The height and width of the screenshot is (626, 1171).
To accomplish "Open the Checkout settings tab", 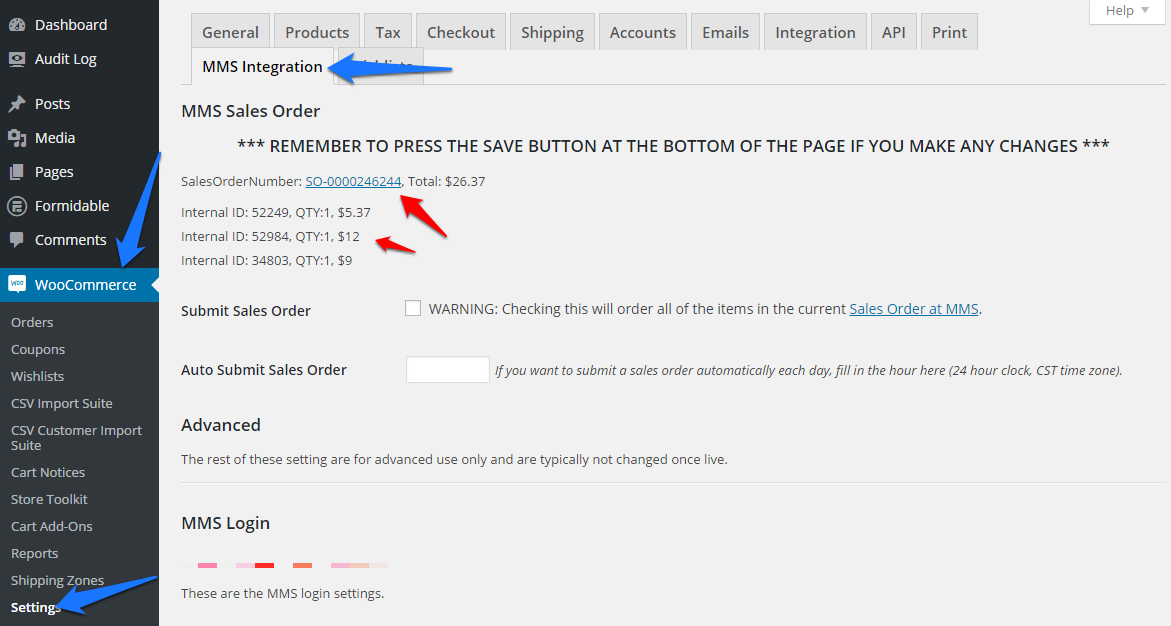I will 461,32.
